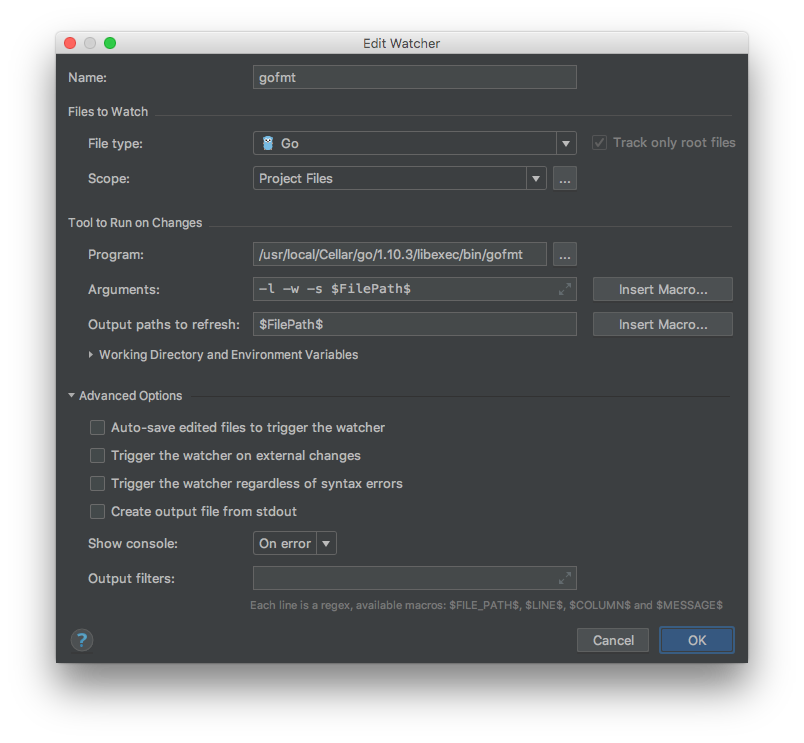Screen dimensions: 804x743
Task: Click the Name field containing gofmt
Action: (415, 77)
